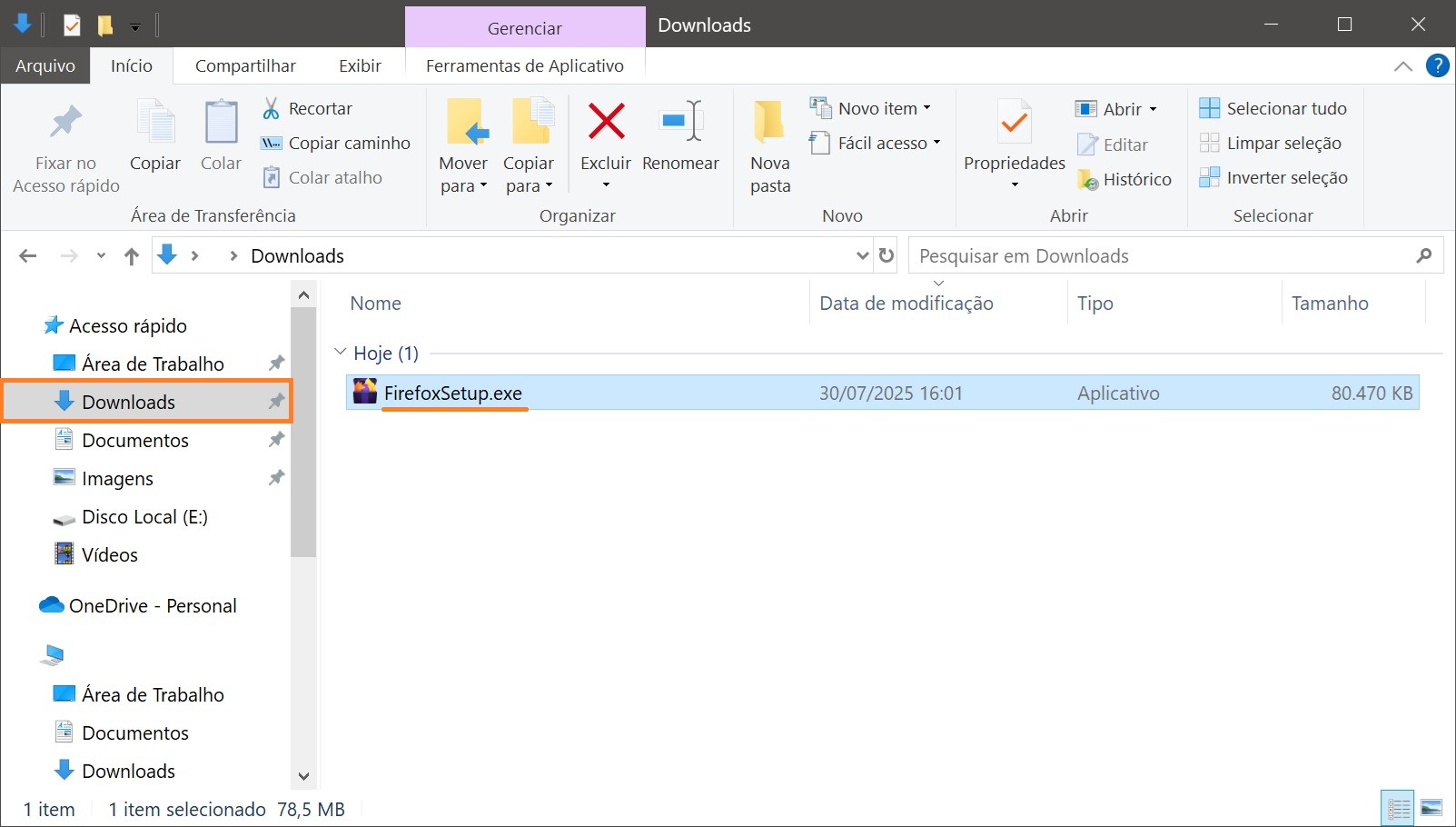The width and height of the screenshot is (1456, 827).
Task: Open the Fácil acesso dropdown
Action: tap(875, 143)
